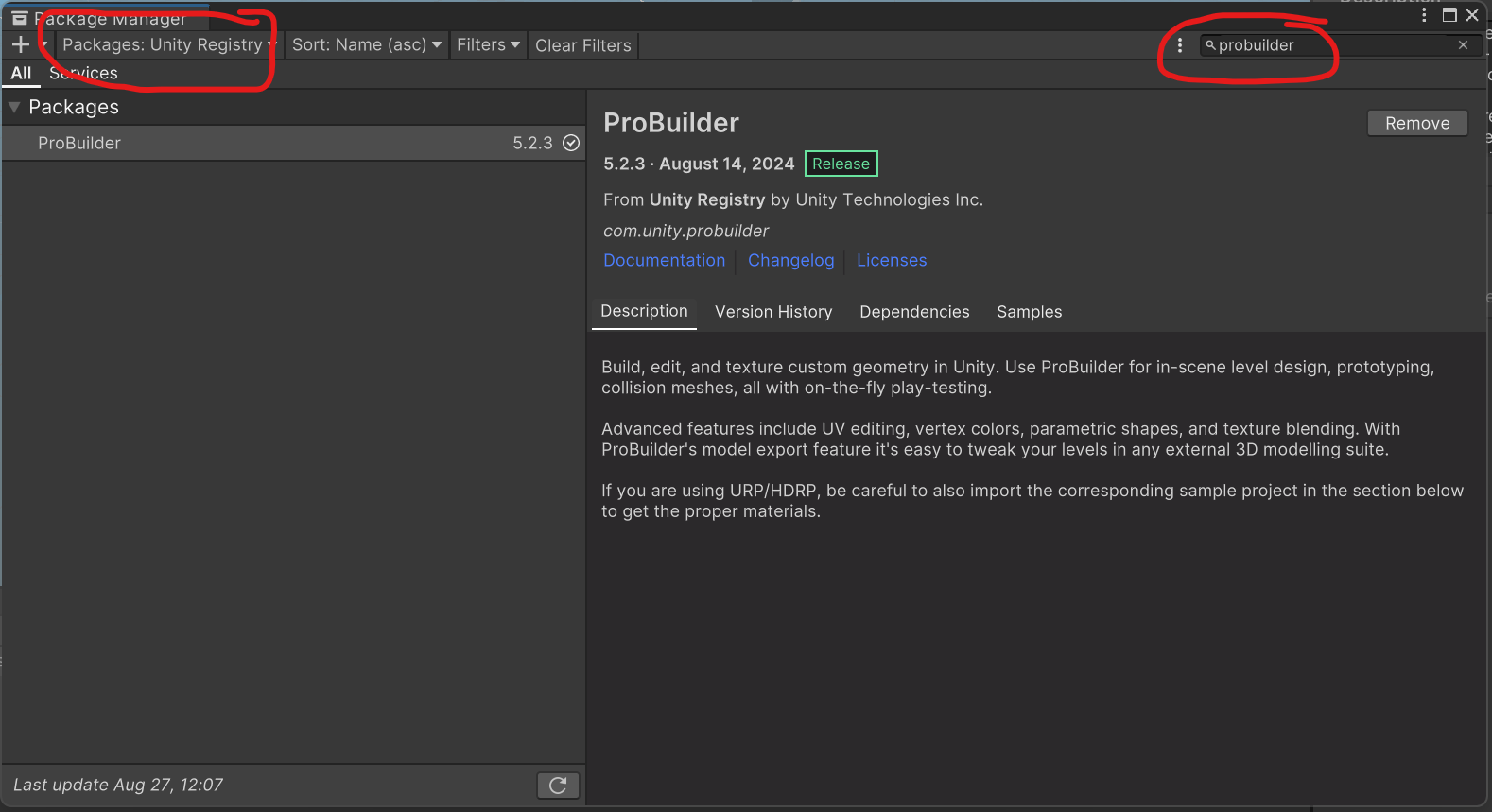This screenshot has height=812, width=1492.
Task: Open the Documentation link
Action: coord(665,260)
